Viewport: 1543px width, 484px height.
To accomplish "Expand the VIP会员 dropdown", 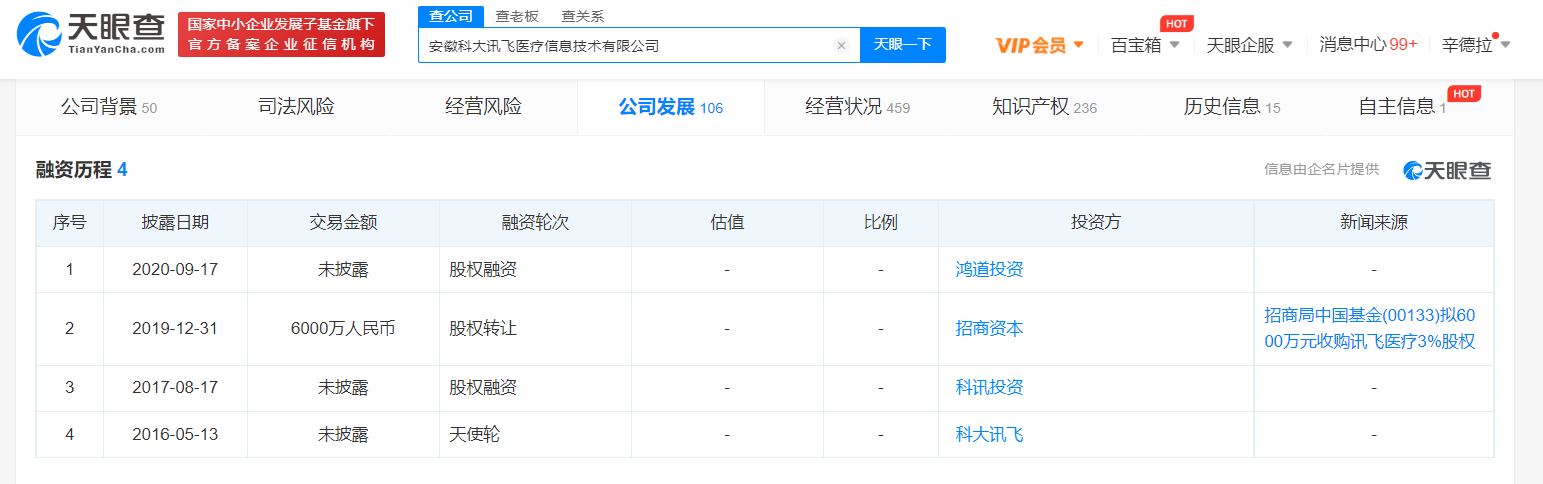I will pos(1040,45).
